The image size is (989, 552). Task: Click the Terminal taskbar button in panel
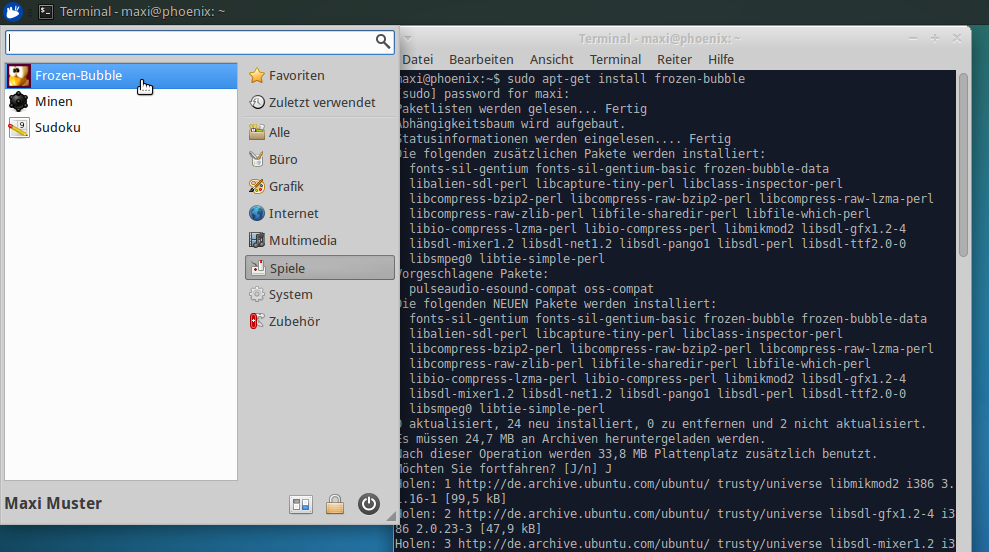point(132,11)
